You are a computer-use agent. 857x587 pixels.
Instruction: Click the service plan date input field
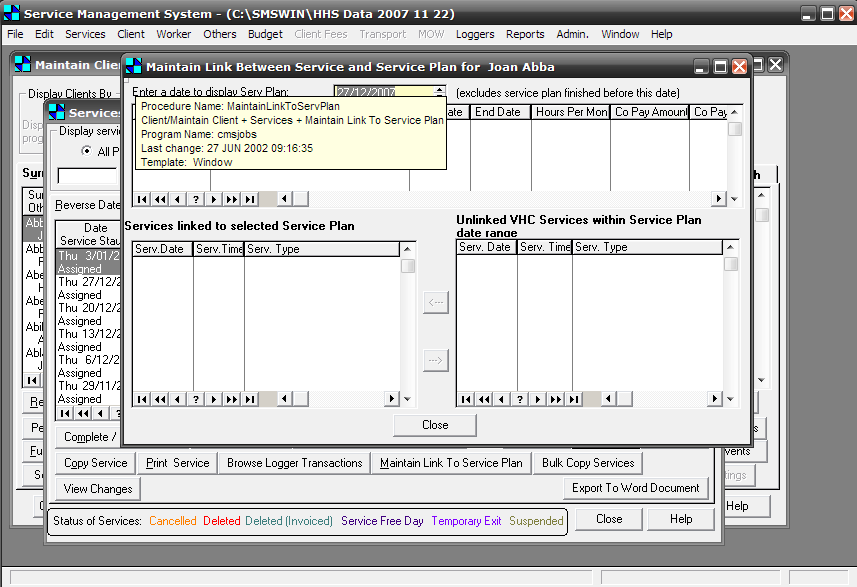(x=390, y=92)
